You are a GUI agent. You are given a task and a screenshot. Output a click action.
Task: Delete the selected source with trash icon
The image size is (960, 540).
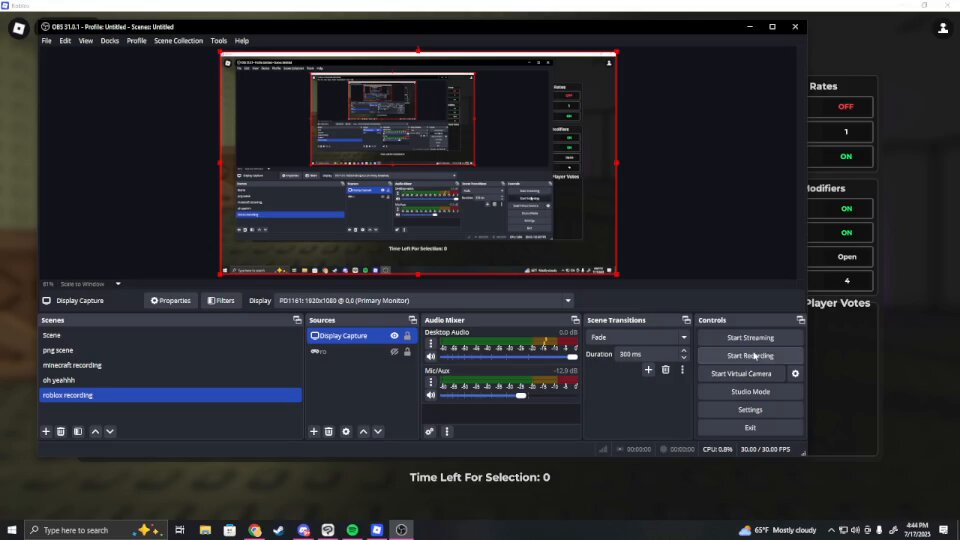click(x=329, y=432)
